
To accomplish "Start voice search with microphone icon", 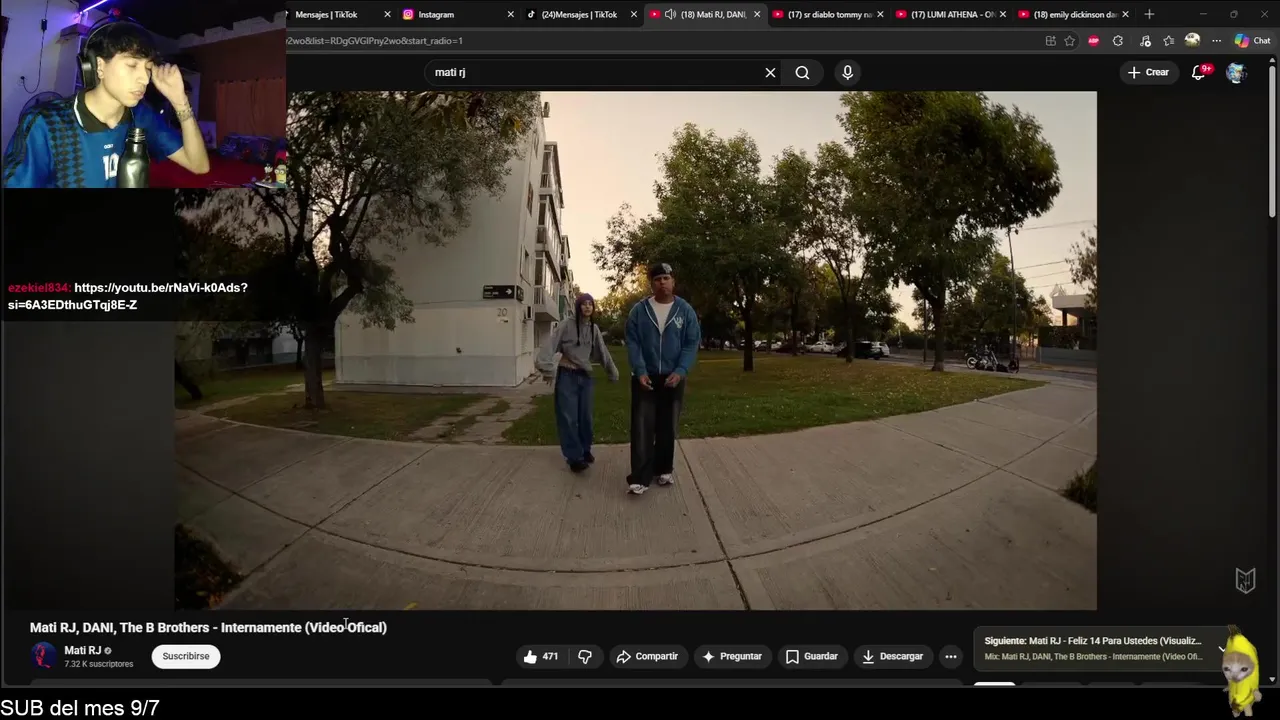I will point(847,72).
